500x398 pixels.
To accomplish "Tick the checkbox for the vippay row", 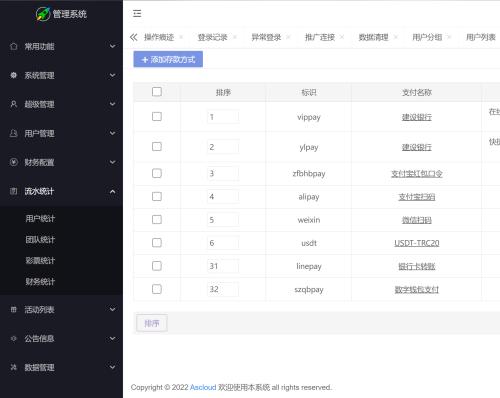I will tap(157, 117).
